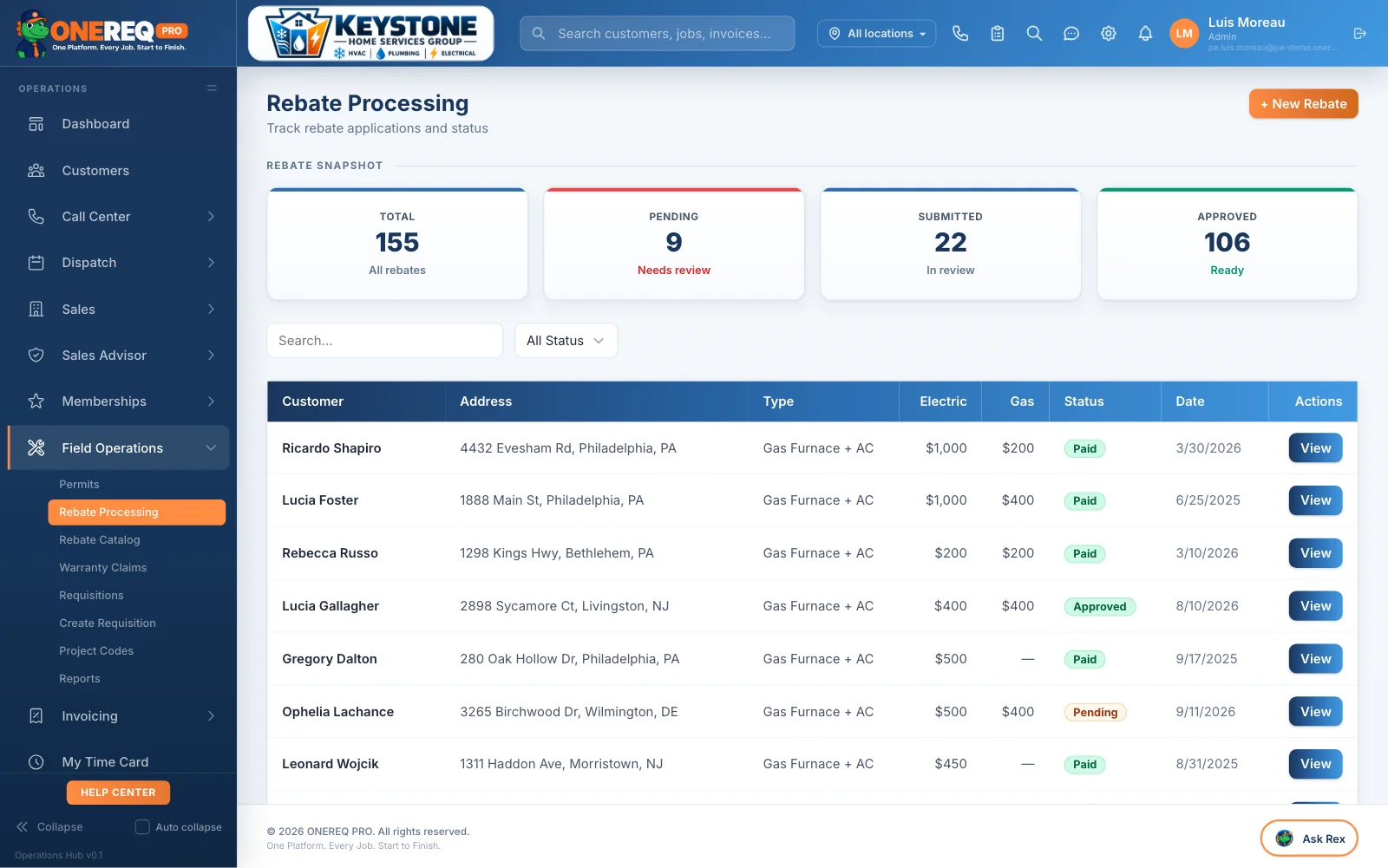Click the Ask Rex assistant button
This screenshot has height=868, width=1388.
1309,839
